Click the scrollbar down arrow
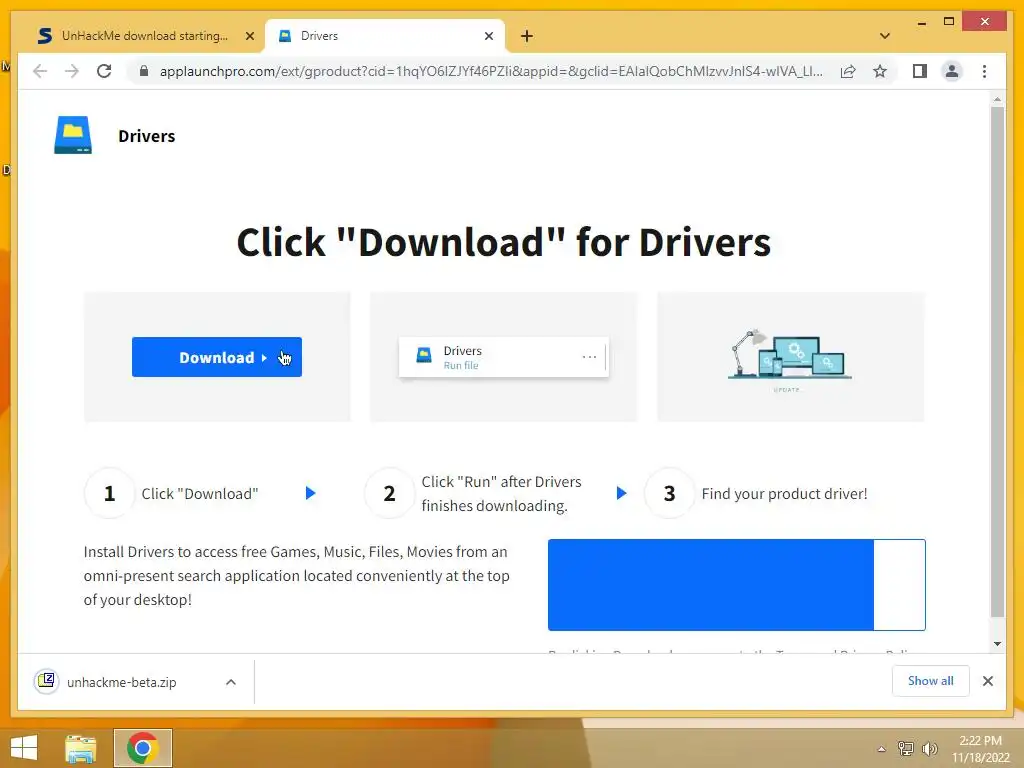 click(997, 644)
